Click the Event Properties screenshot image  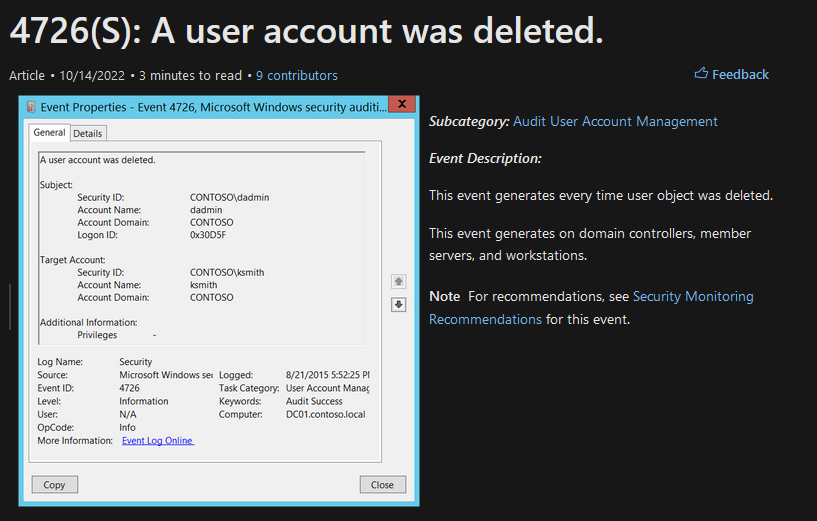[219, 301]
